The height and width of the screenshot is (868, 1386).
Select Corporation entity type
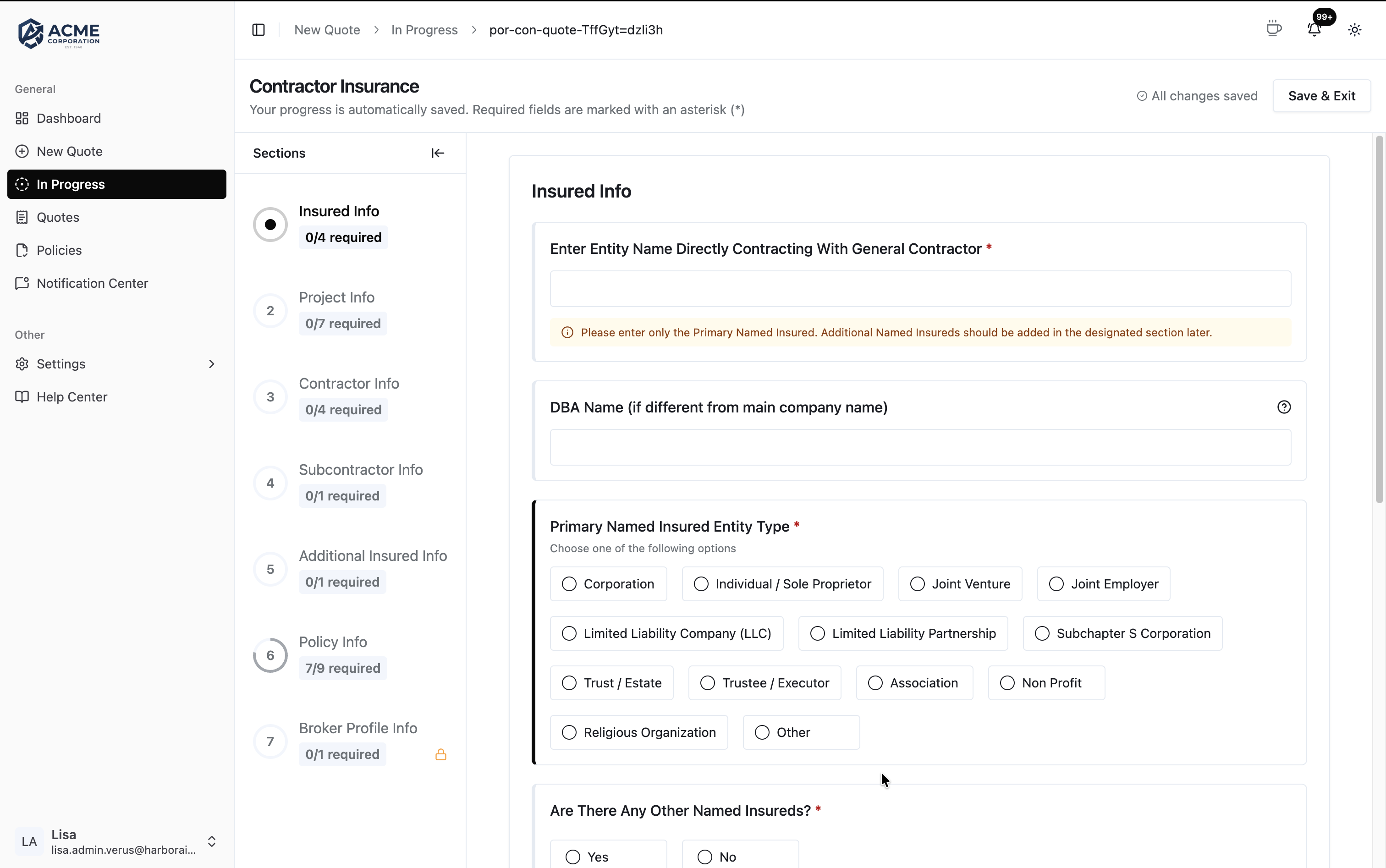click(x=608, y=584)
